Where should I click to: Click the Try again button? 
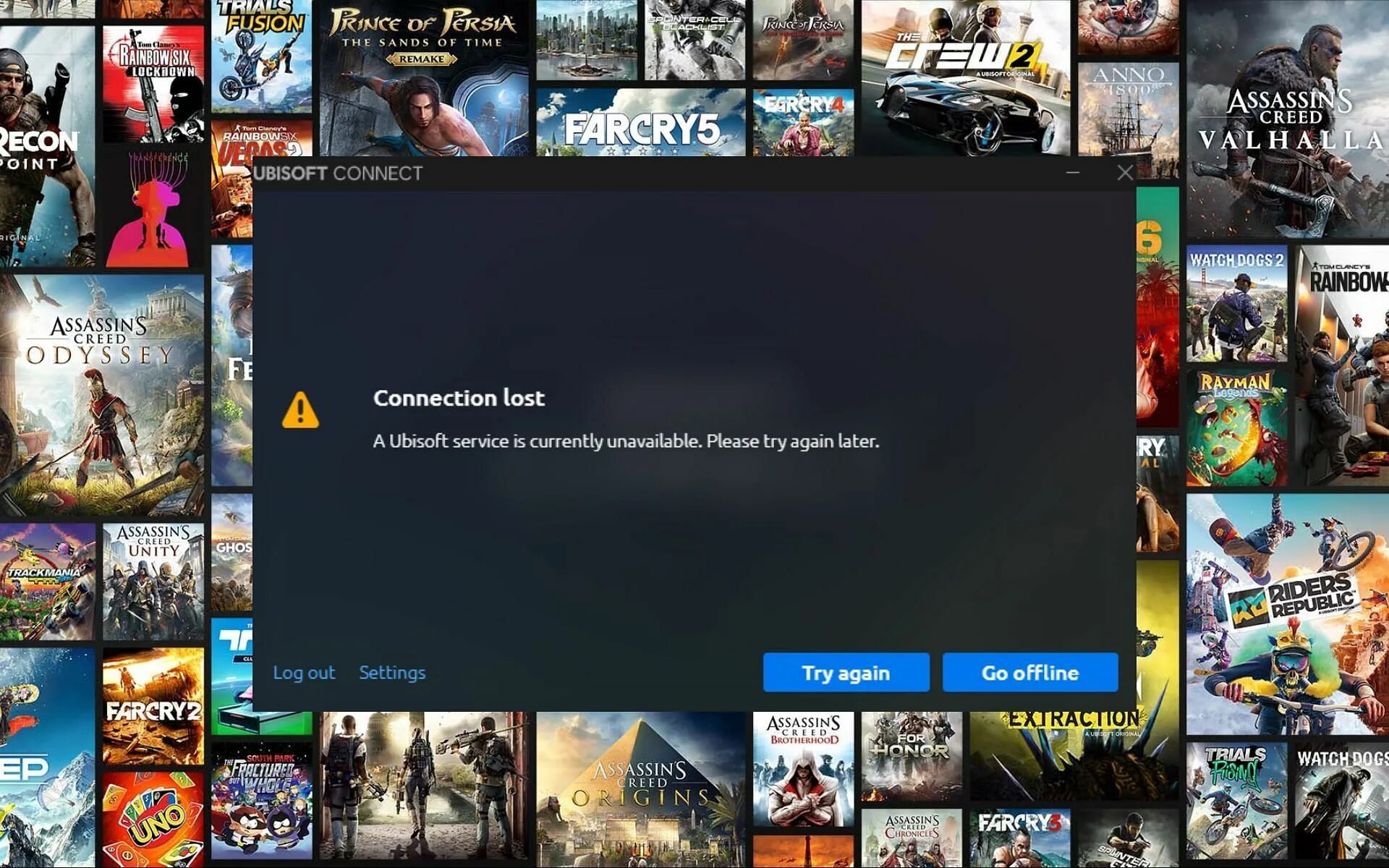(x=846, y=671)
